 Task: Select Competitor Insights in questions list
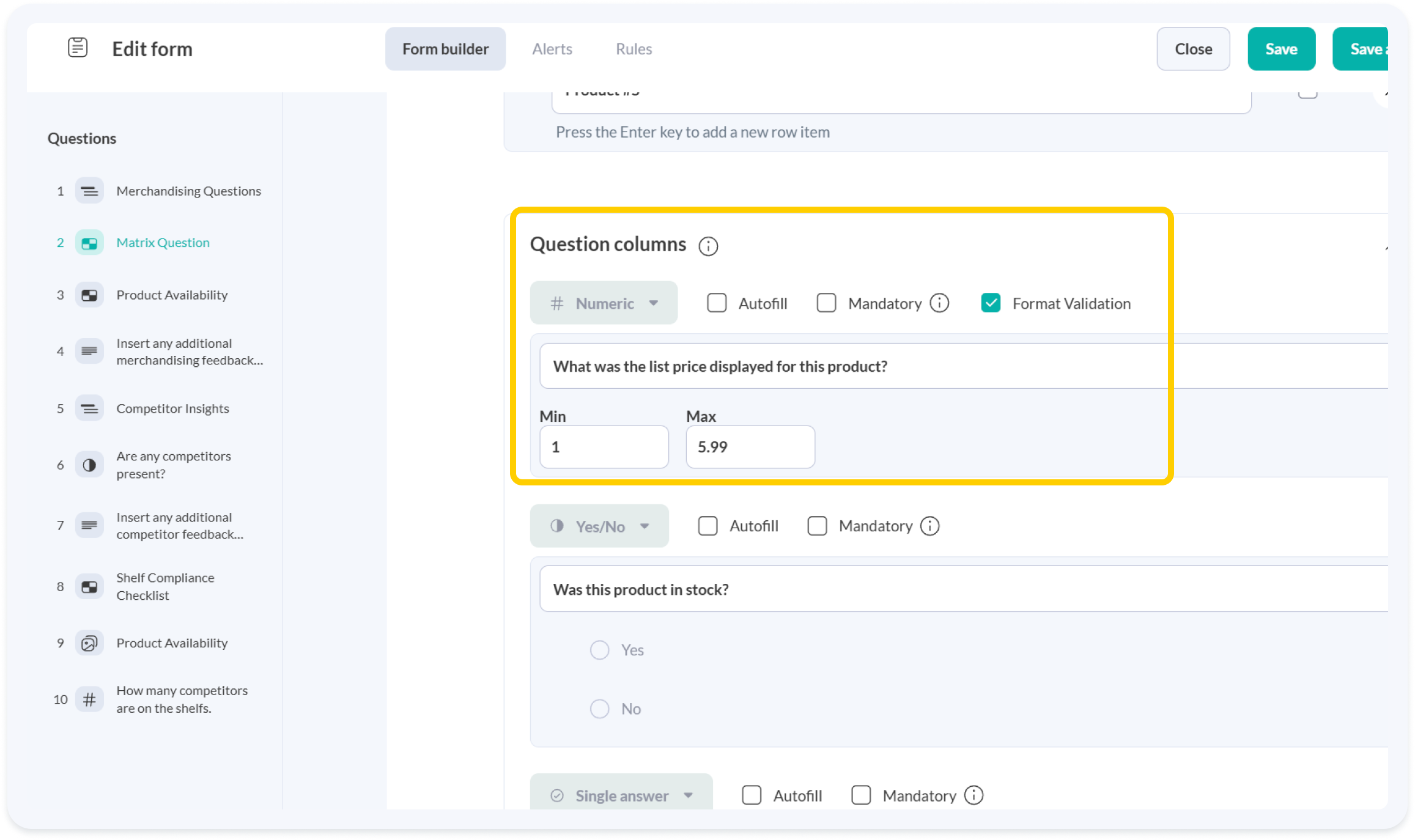pyautogui.click(x=172, y=408)
